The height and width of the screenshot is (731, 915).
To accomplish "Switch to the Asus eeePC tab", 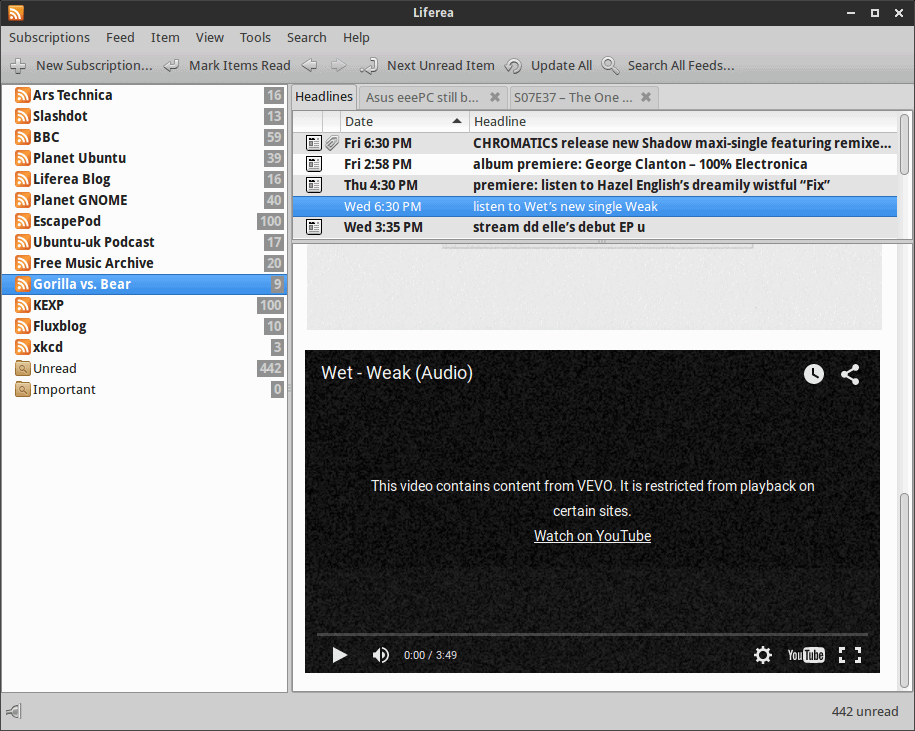I will tap(422, 97).
